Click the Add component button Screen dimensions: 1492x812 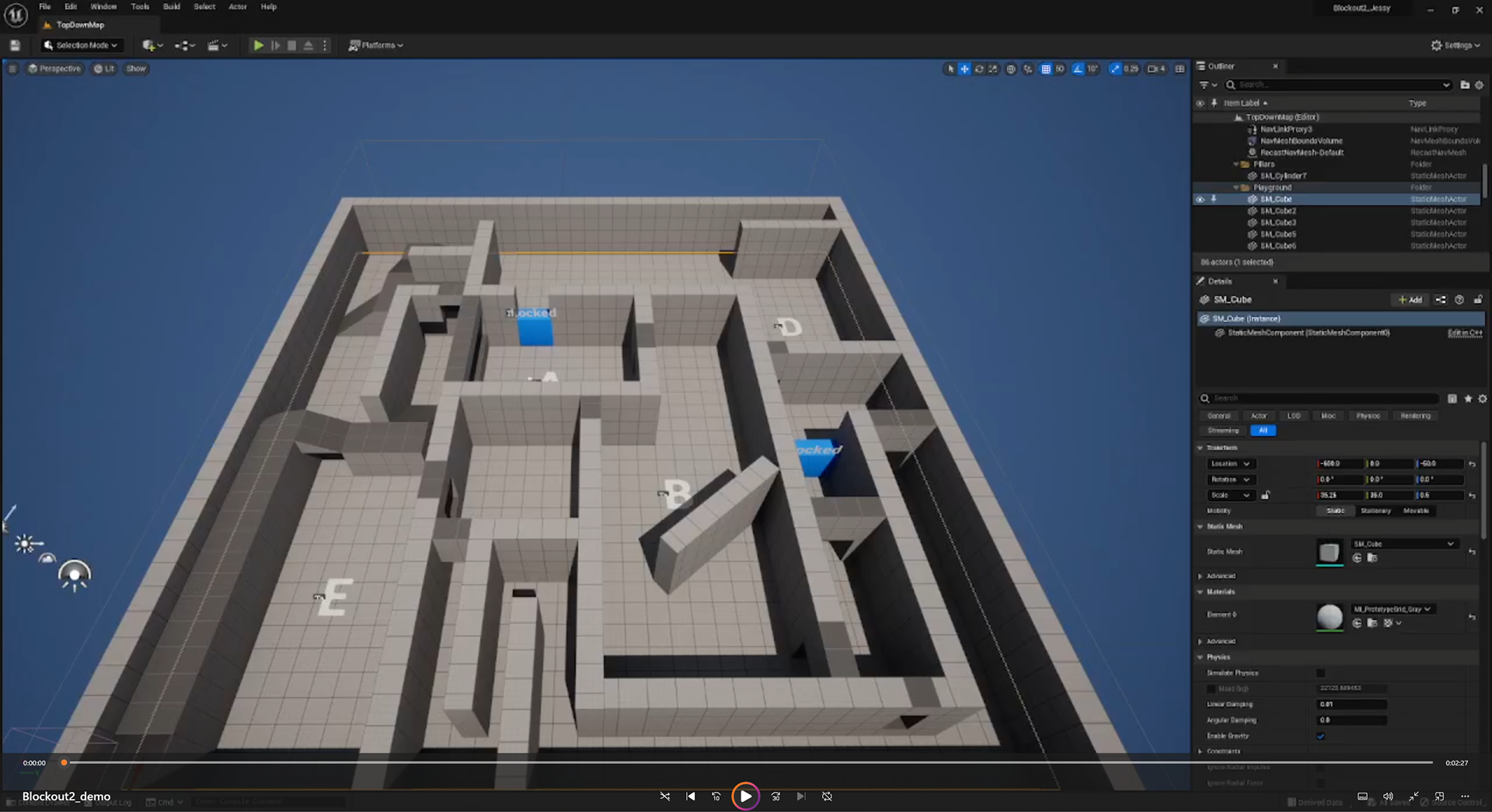pyautogui.click(x=1410, y=300)
